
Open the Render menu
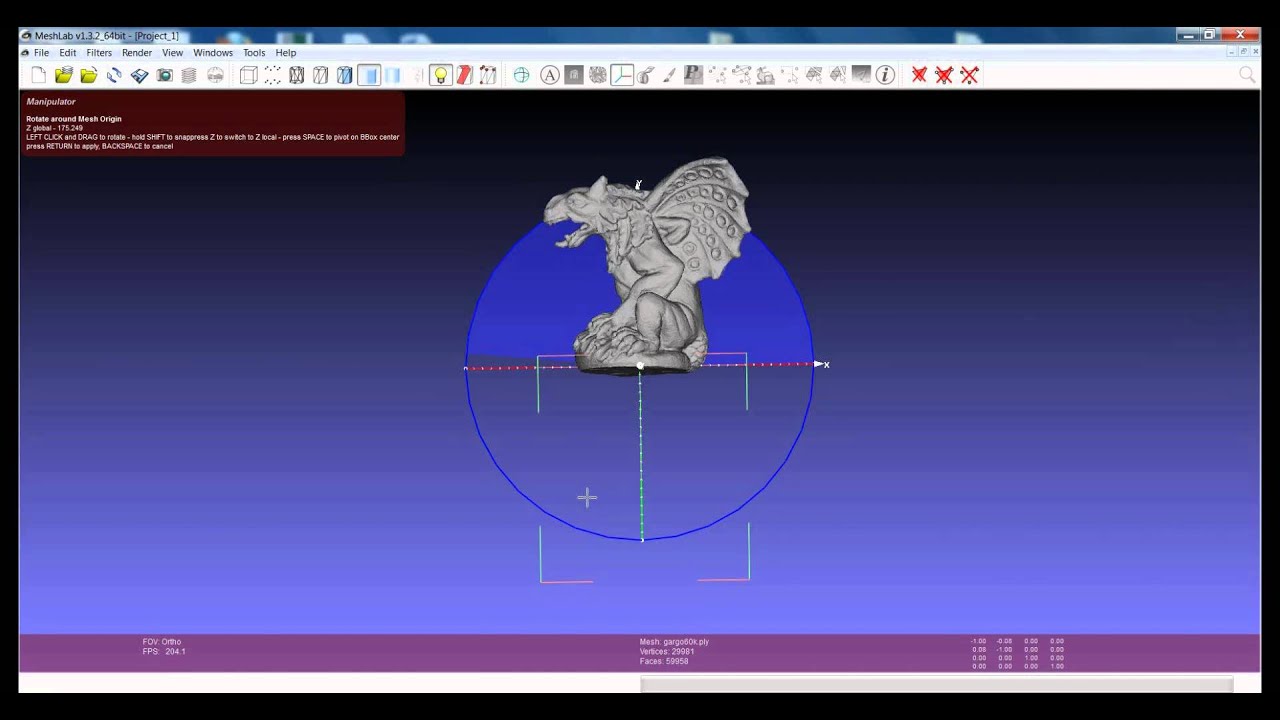point(137,53)
